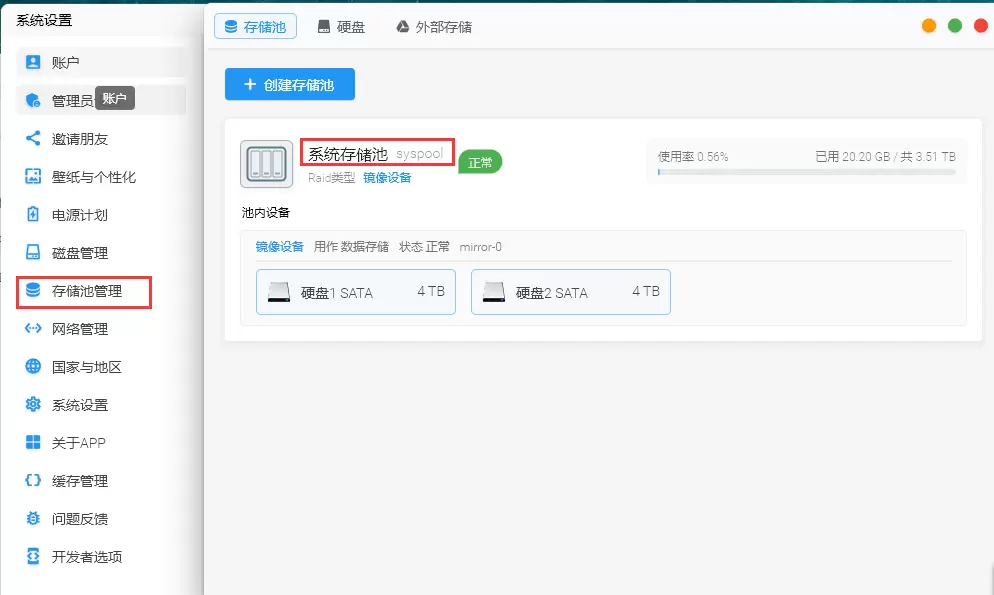The height and width of the screenshot is (595, 994).
Task: Open 网络管理 settings
Action: [101, 328]
